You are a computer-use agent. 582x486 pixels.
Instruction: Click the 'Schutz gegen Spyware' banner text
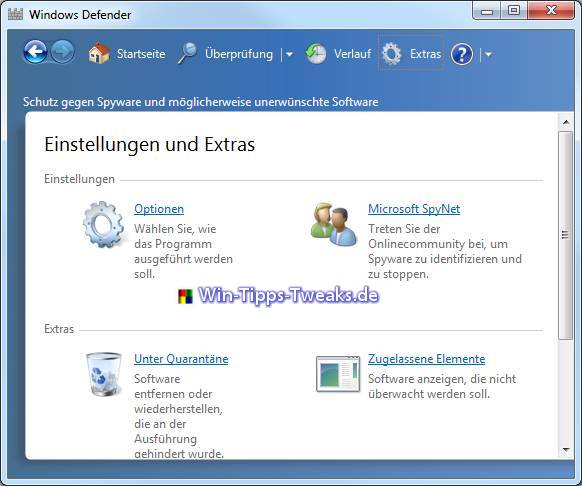tap(200, 102)
